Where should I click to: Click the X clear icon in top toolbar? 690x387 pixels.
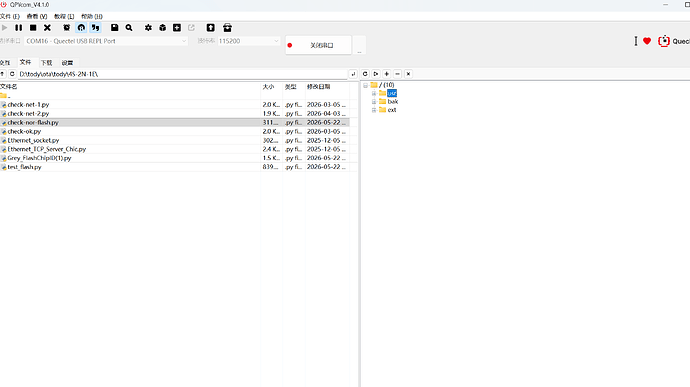48,28
